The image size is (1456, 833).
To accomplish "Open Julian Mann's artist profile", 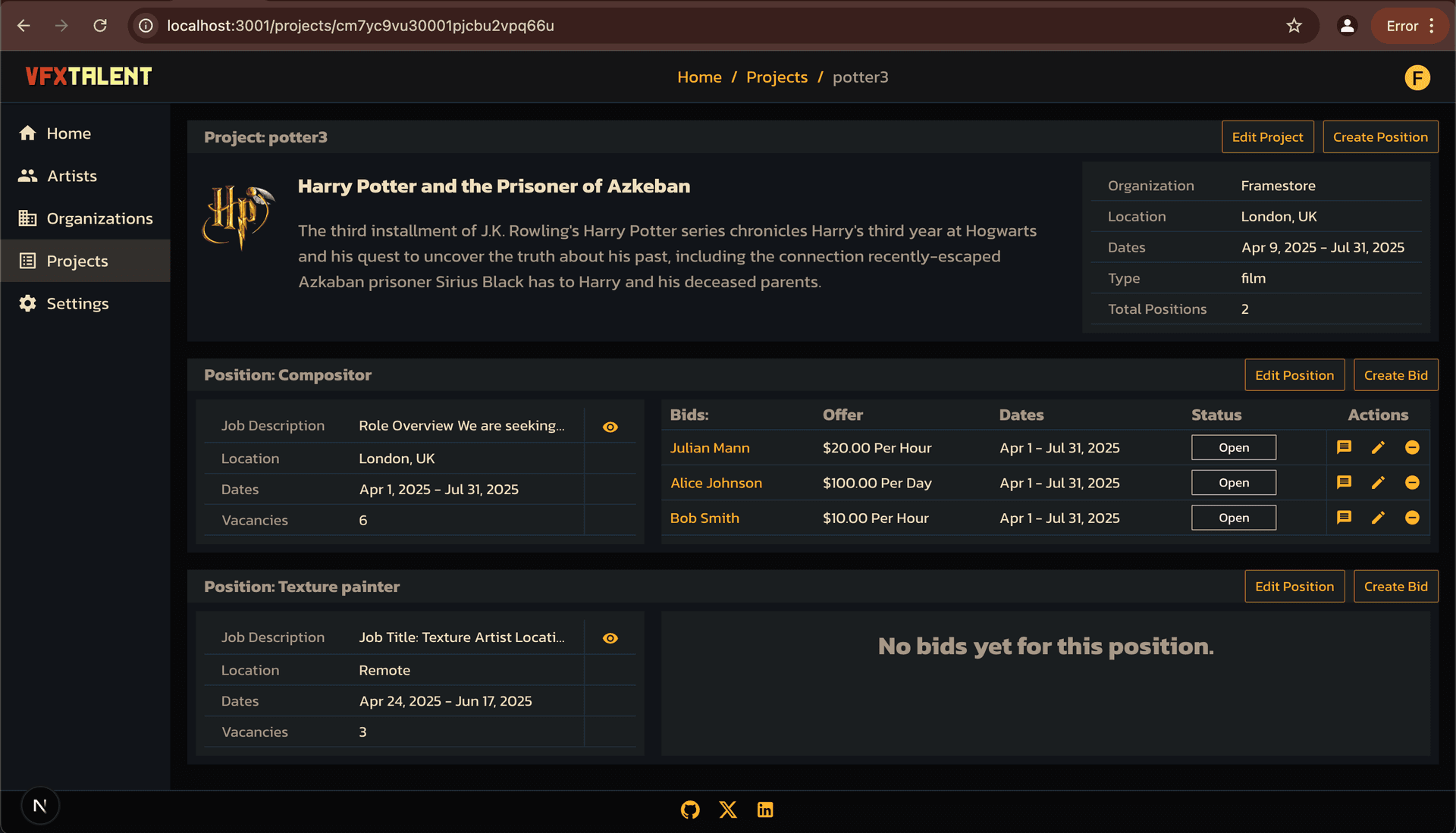I will (709, 448).
